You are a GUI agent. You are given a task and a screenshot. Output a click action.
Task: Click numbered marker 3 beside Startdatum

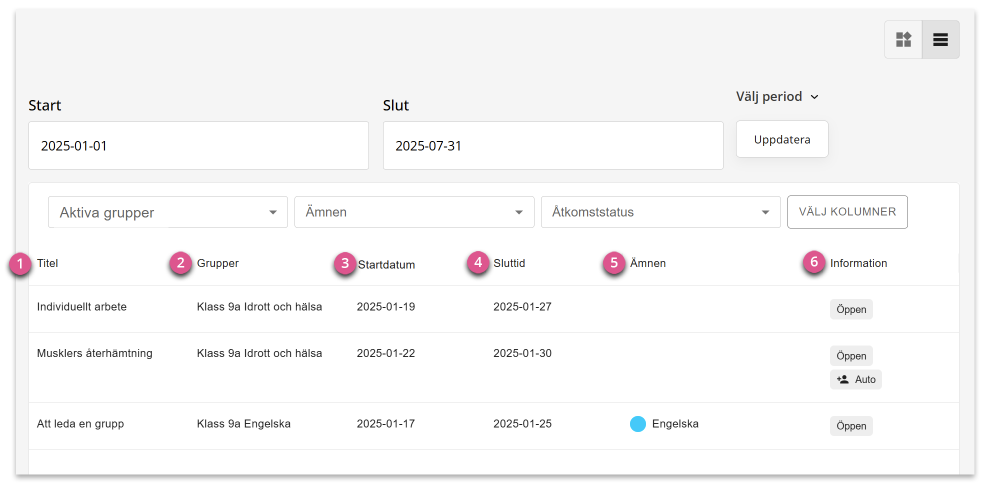(x=344, y=263)
